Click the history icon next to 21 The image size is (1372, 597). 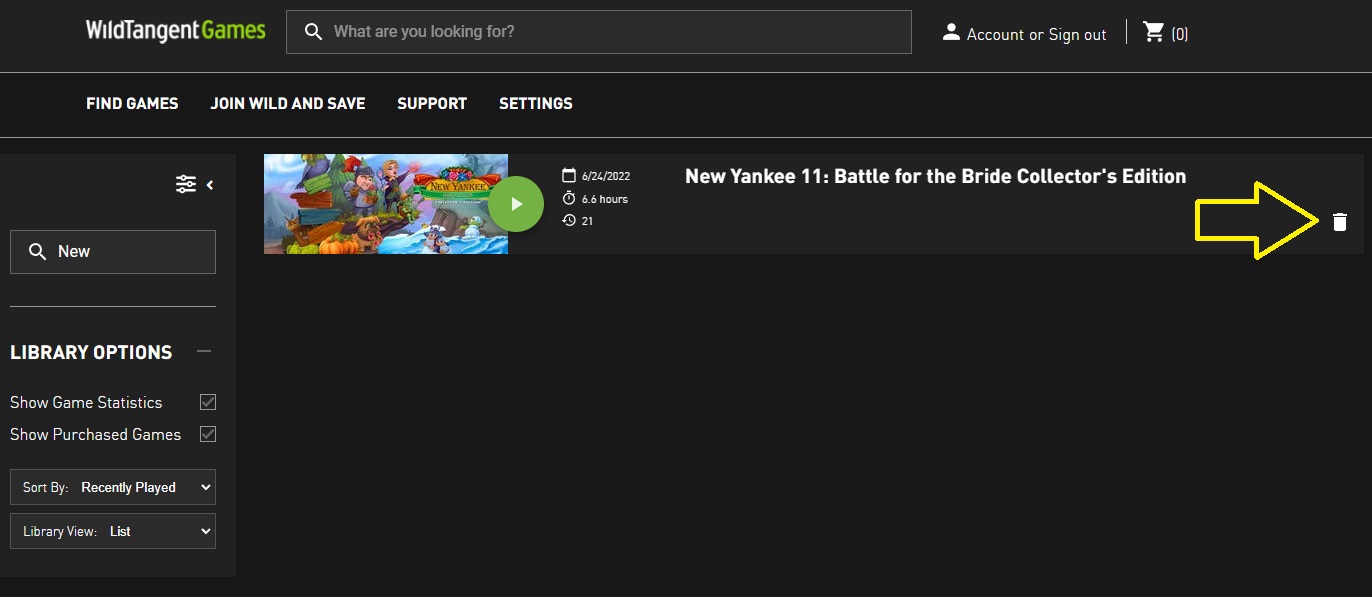tap(569, 220)
